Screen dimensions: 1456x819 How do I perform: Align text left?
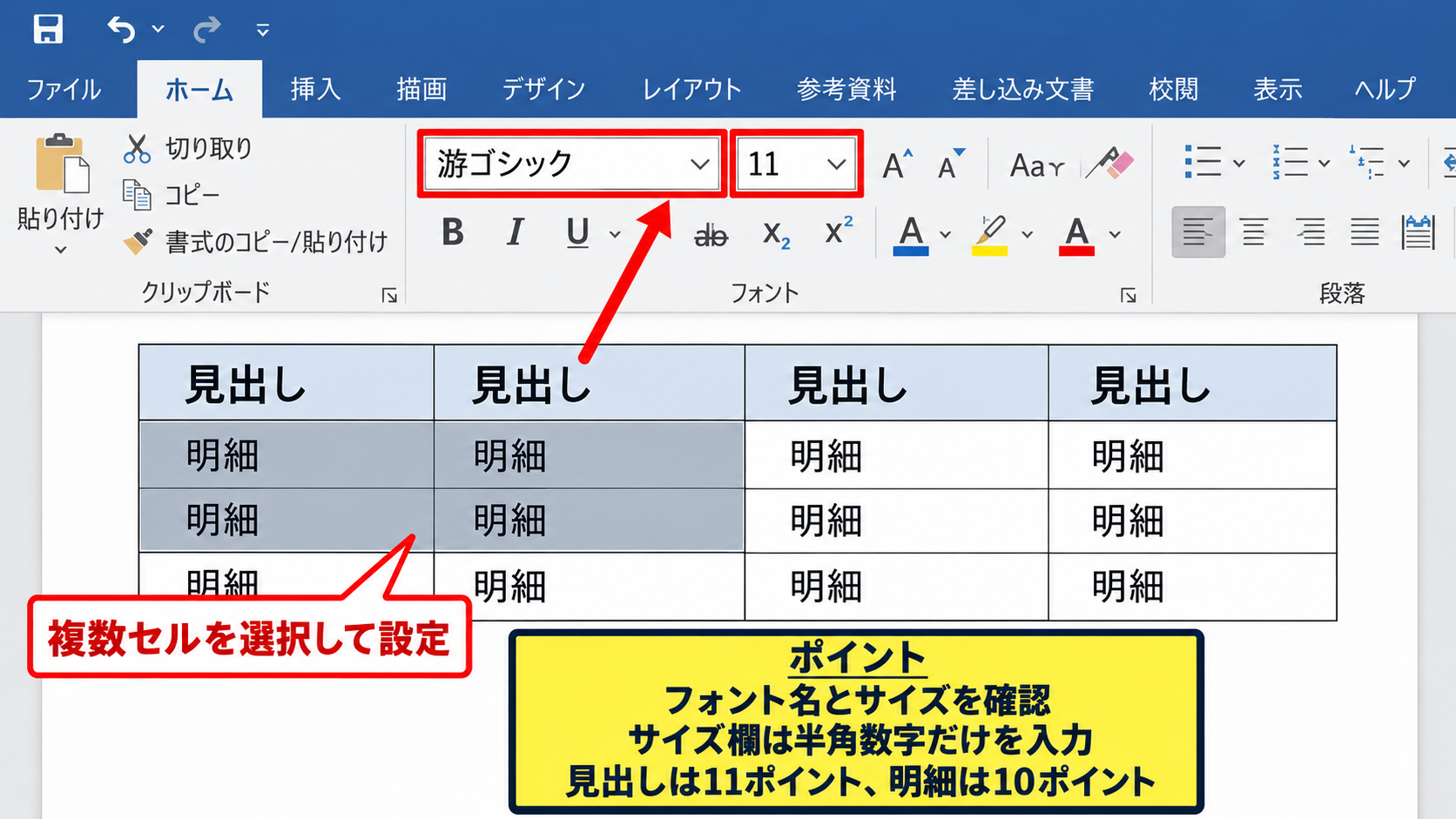(1198, 232)
